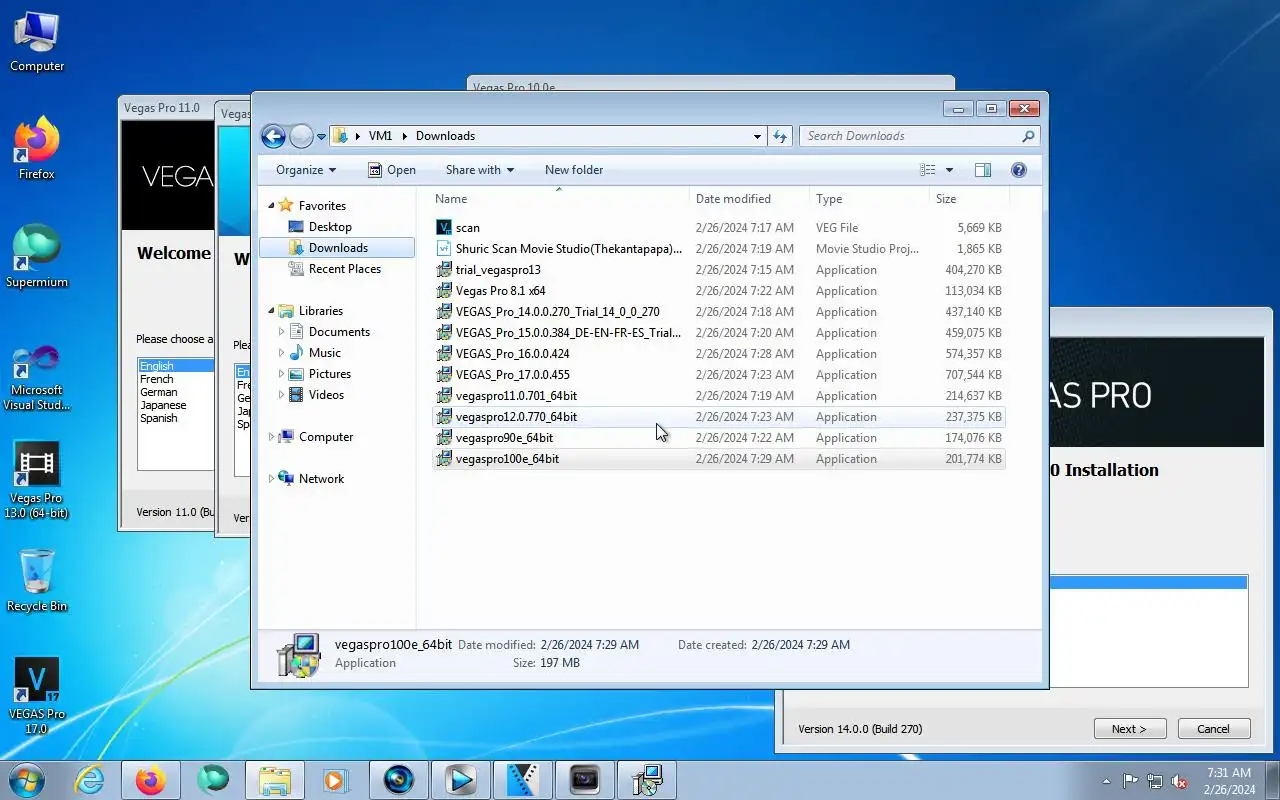The height and width of the screenshot is (800, 1280).
Task: Sort by the Type column header
Action: [869, 199]
